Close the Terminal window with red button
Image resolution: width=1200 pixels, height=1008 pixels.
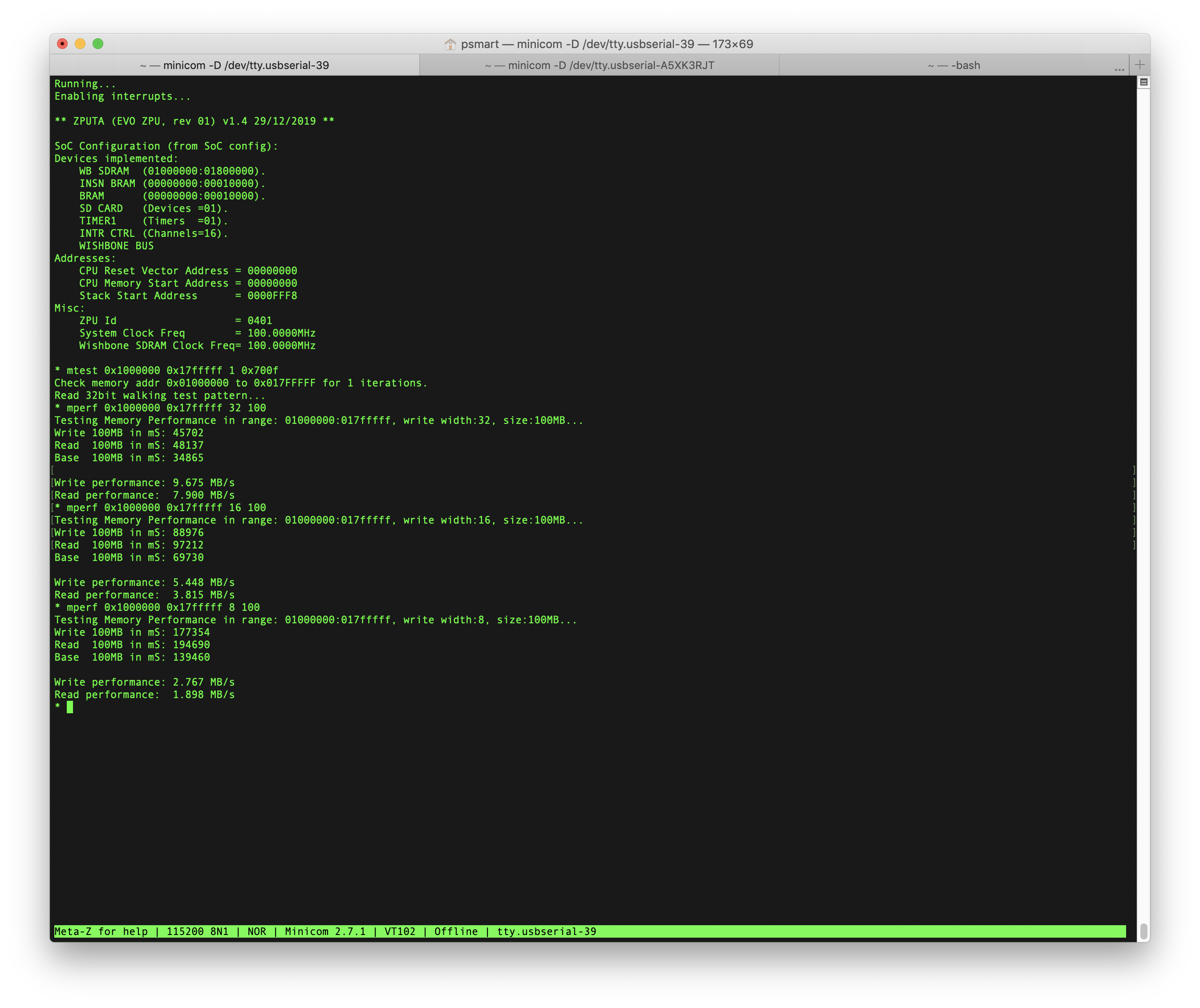(x=62, y=44)
